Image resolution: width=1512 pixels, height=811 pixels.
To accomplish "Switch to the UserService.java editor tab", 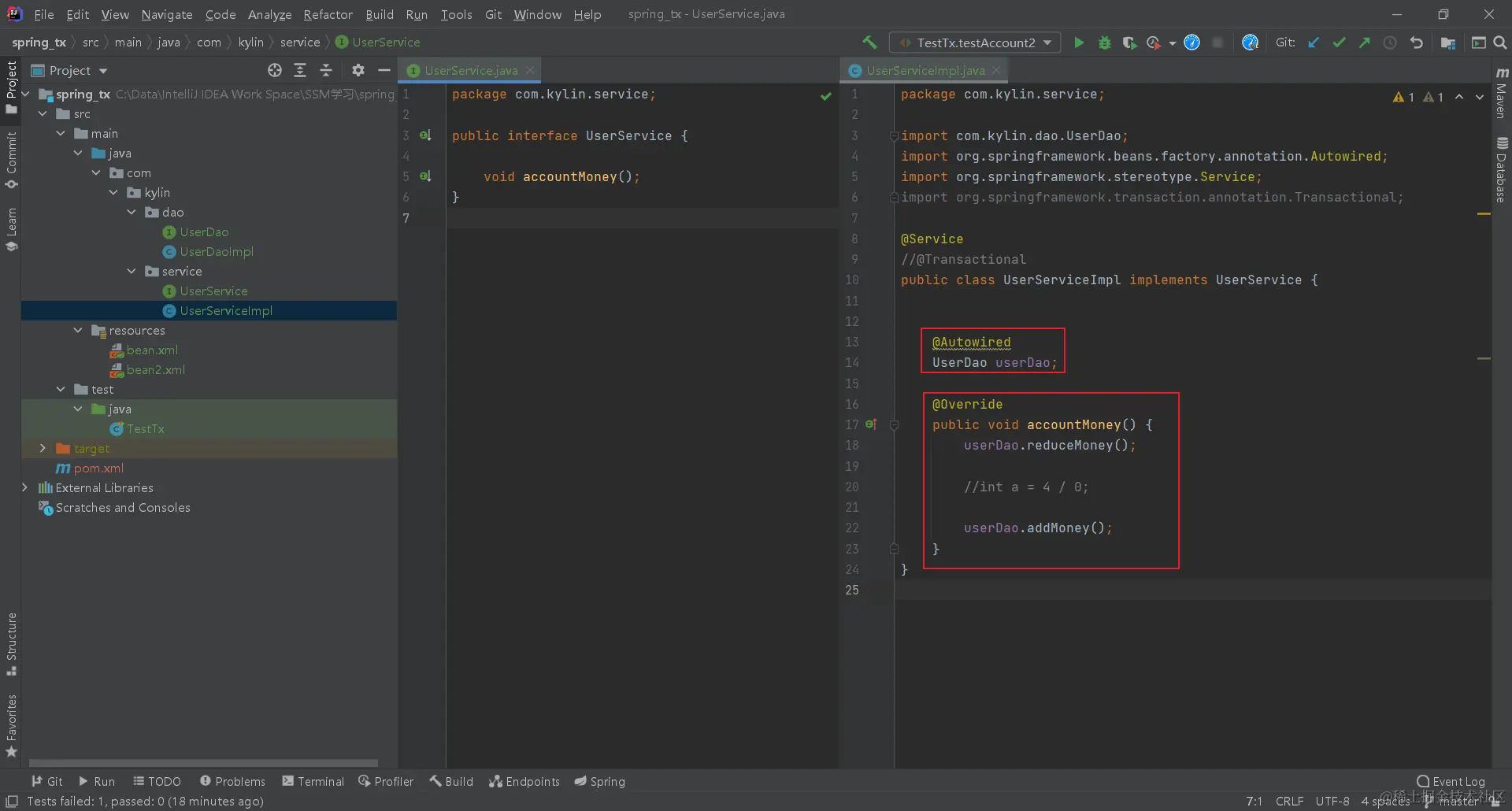I will pyautogui.click(x=470, y=70).
